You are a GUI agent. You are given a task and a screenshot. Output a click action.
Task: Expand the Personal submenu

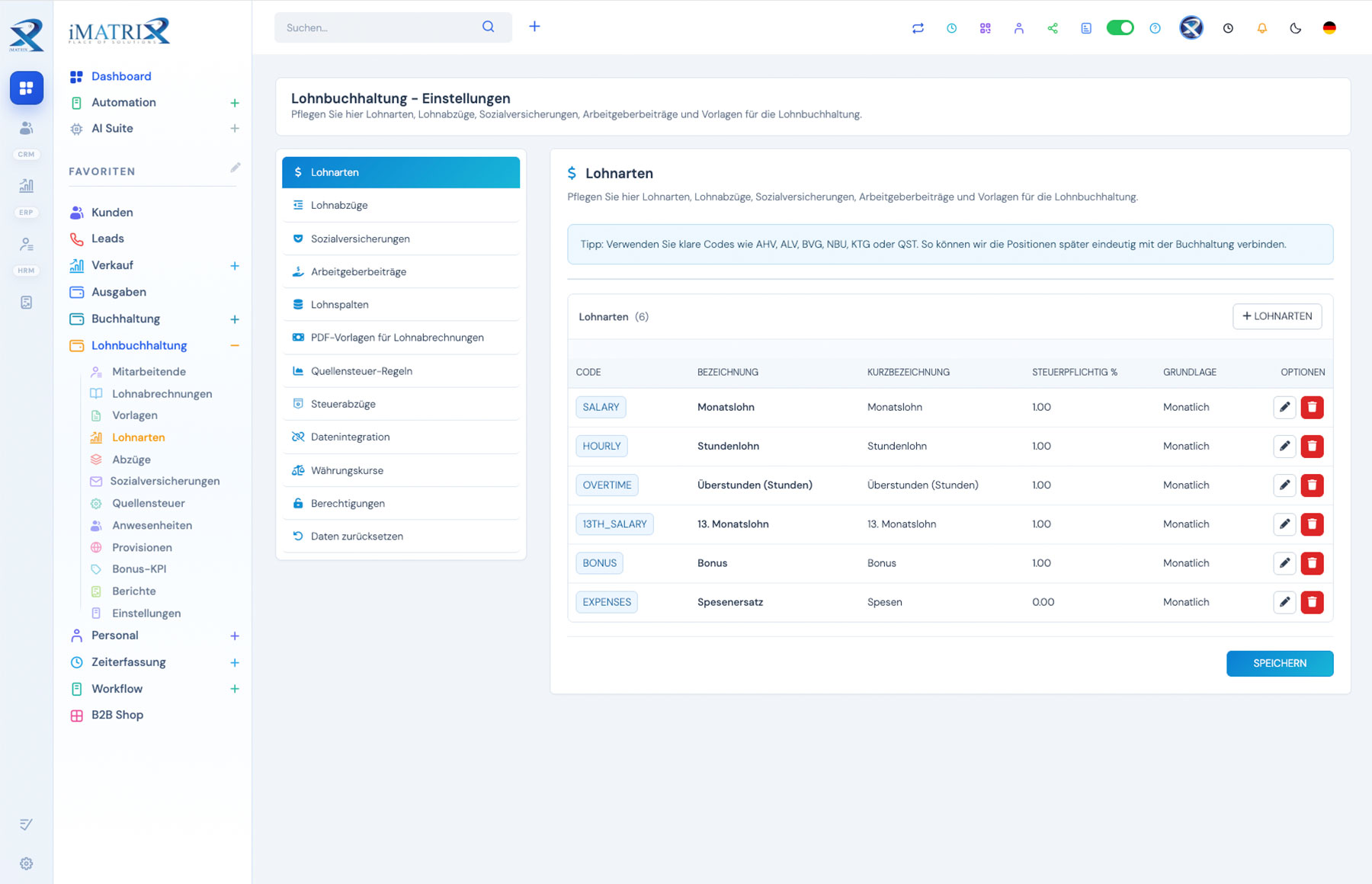(235, 636)
